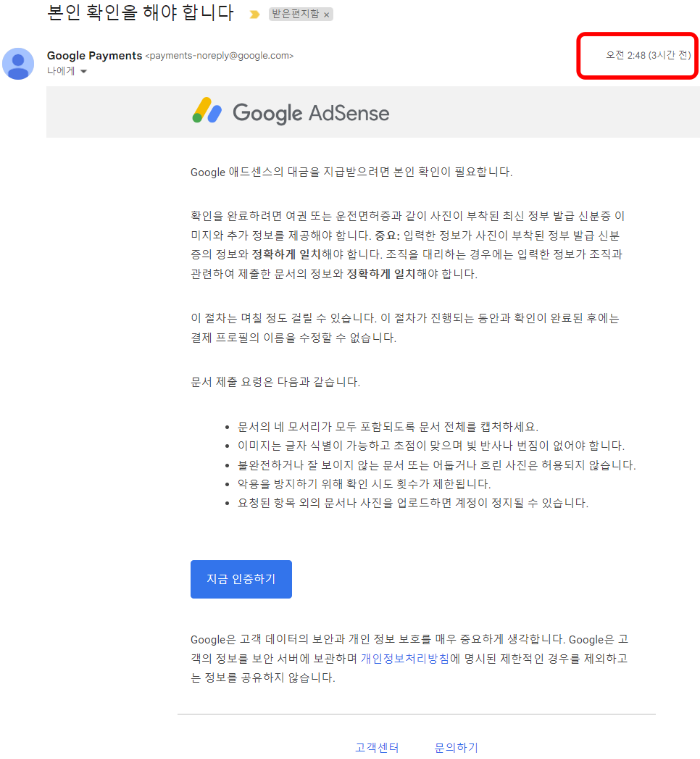Click the bullet about 문서의 네 모서리
This screenshot has height=759, width=700.
click(388, 426)
